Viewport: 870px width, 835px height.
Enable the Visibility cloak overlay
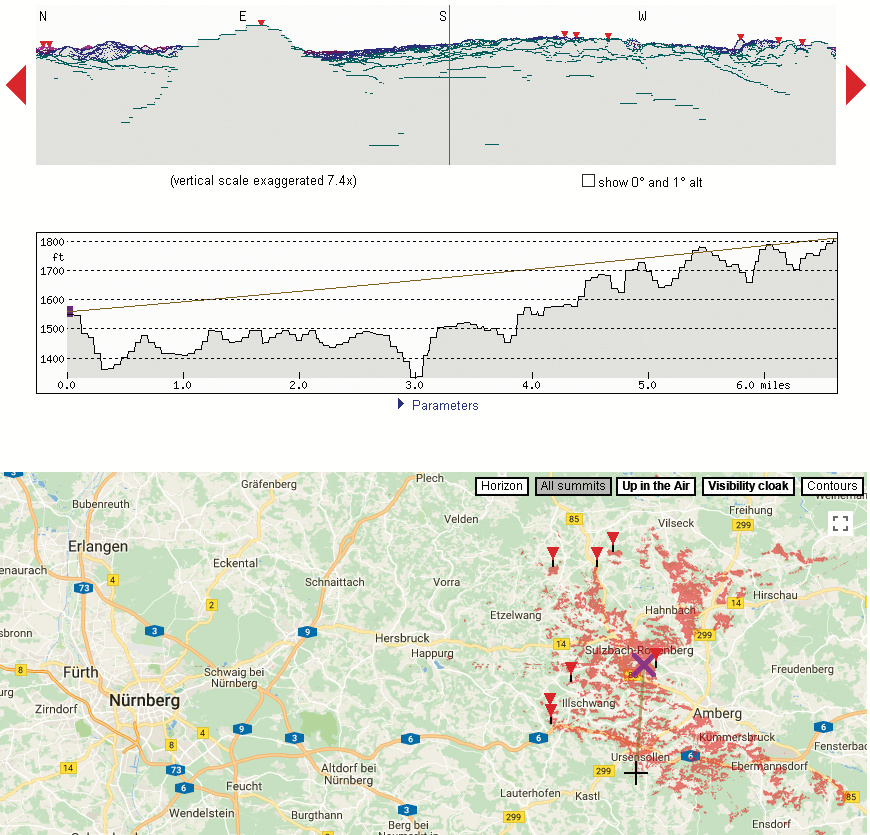tap(748, 486)
